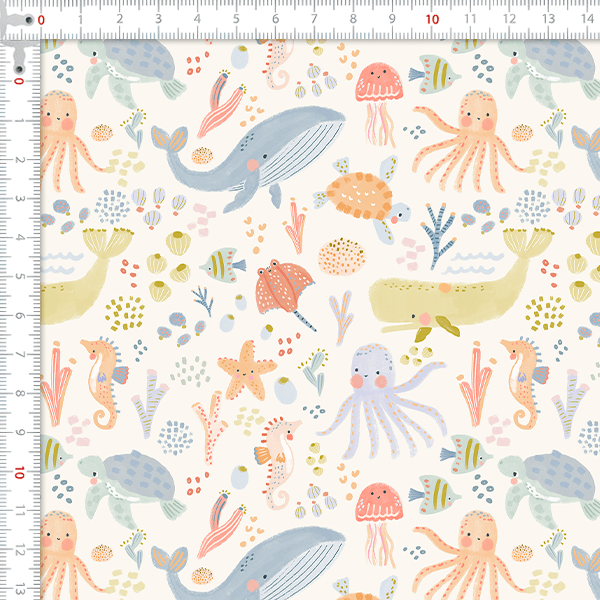
Task: Click number 12 on the top ruler
Action: pyautogui.click(x=508, y=19)
